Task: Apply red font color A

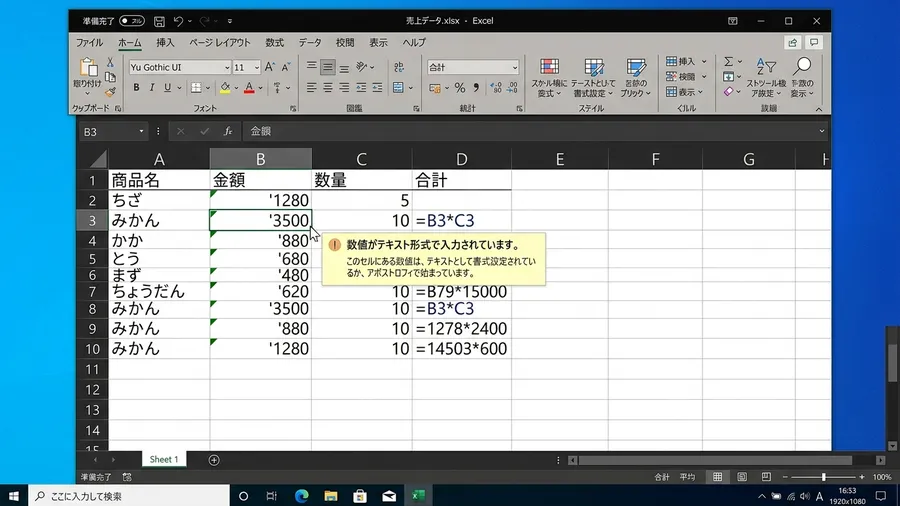Action: pyautogui.click(x=249, y=88)
